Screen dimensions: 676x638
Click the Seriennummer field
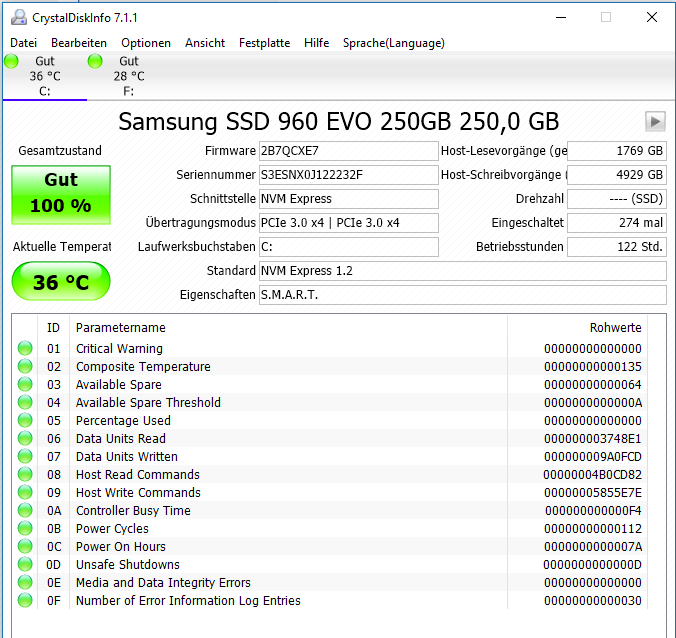348,175
